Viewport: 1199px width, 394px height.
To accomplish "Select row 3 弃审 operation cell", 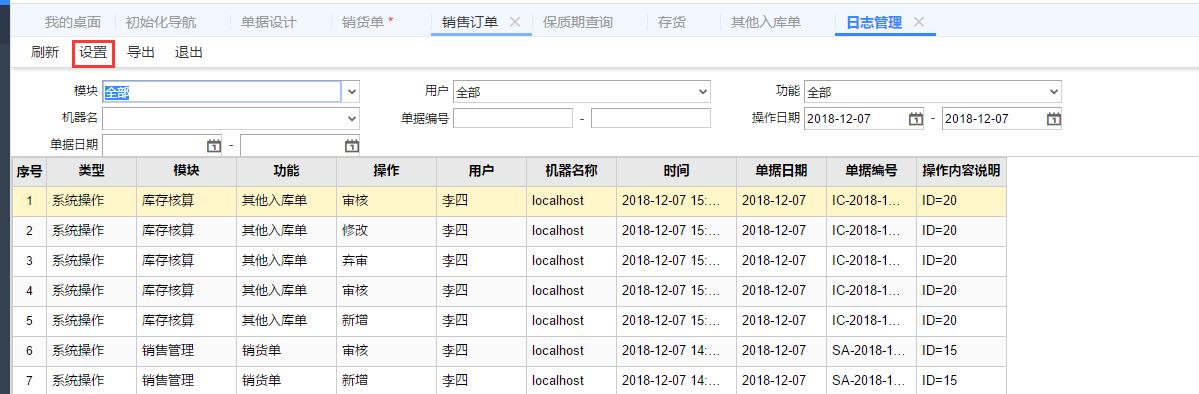I will tap(386, 261).
